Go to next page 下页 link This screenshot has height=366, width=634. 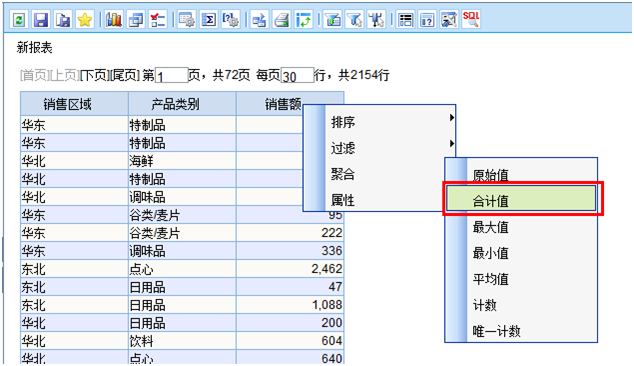pos(95,75)
